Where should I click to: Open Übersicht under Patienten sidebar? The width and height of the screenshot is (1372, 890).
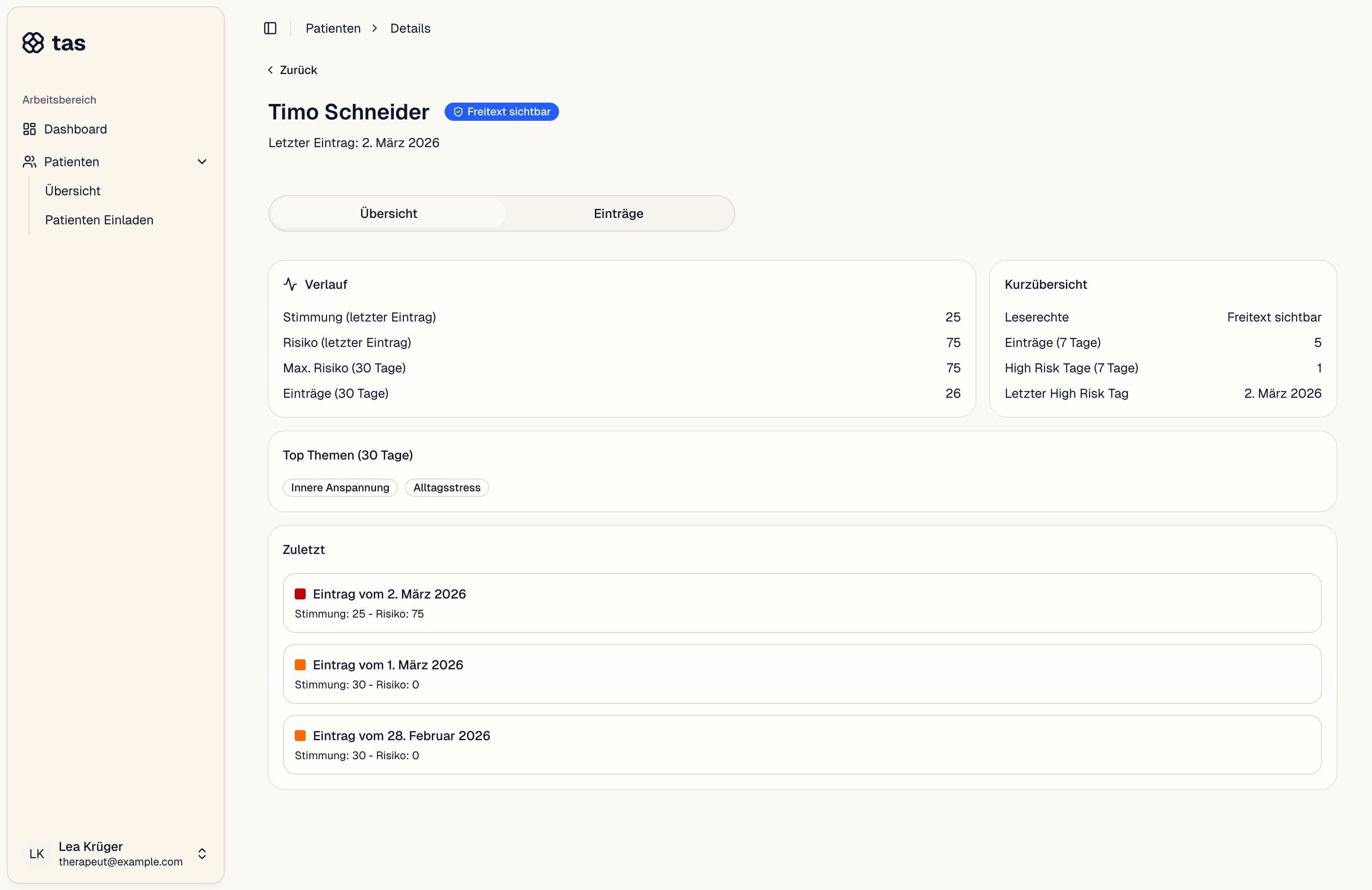pyautogui.click(x=73, y=191)
